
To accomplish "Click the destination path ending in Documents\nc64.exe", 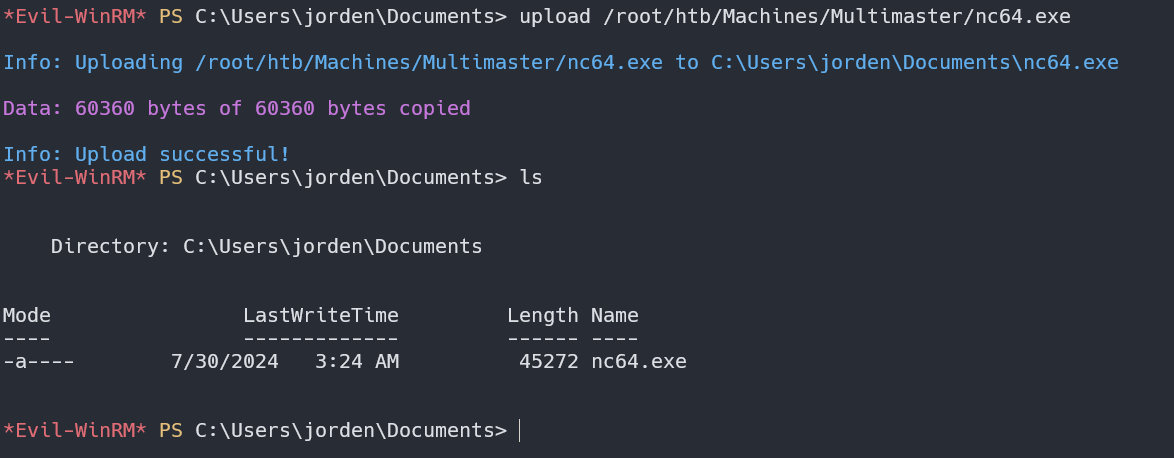I will tap(914, 62).
